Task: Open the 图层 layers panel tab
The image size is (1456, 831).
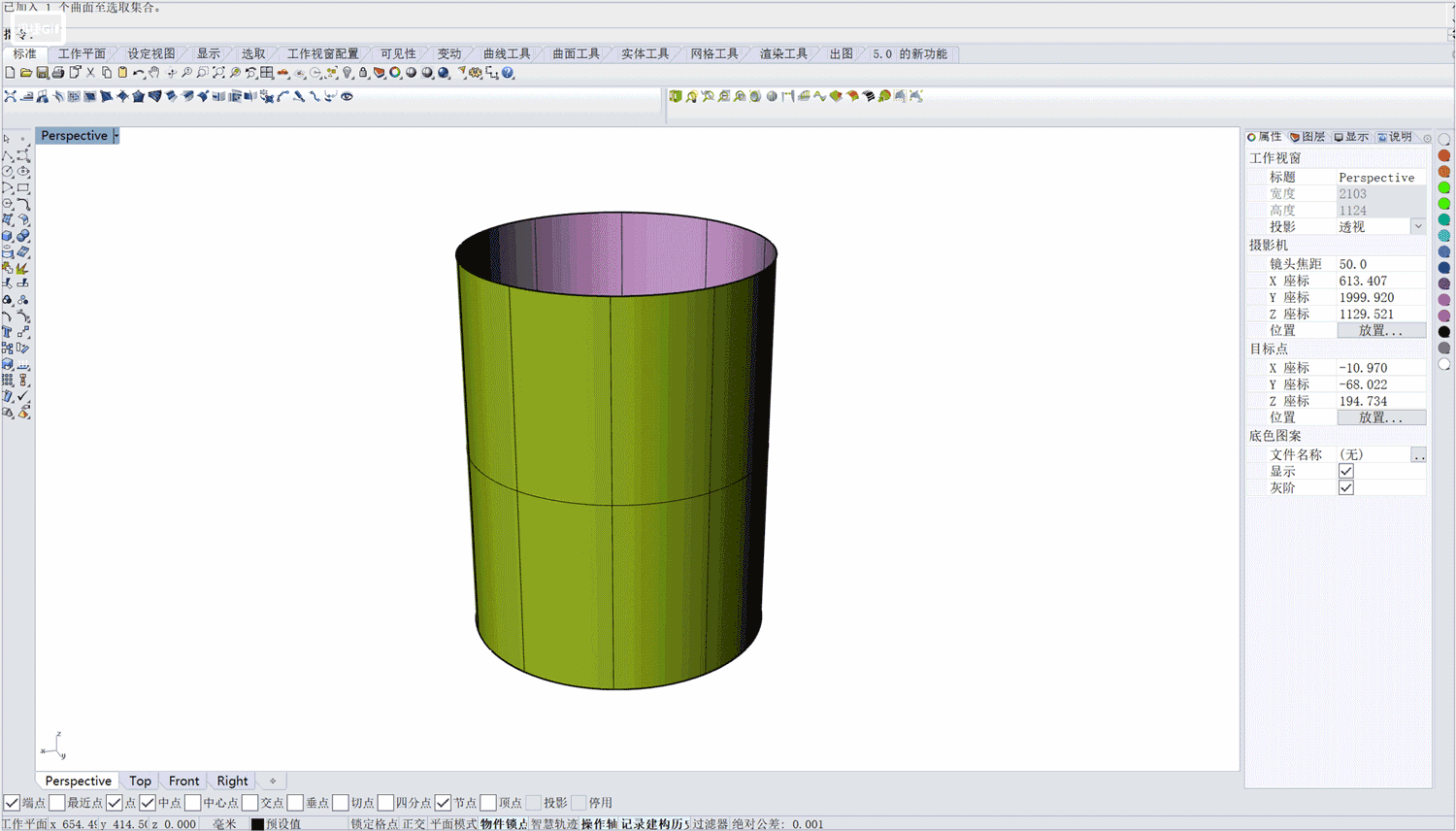Action: (1307, 137)
